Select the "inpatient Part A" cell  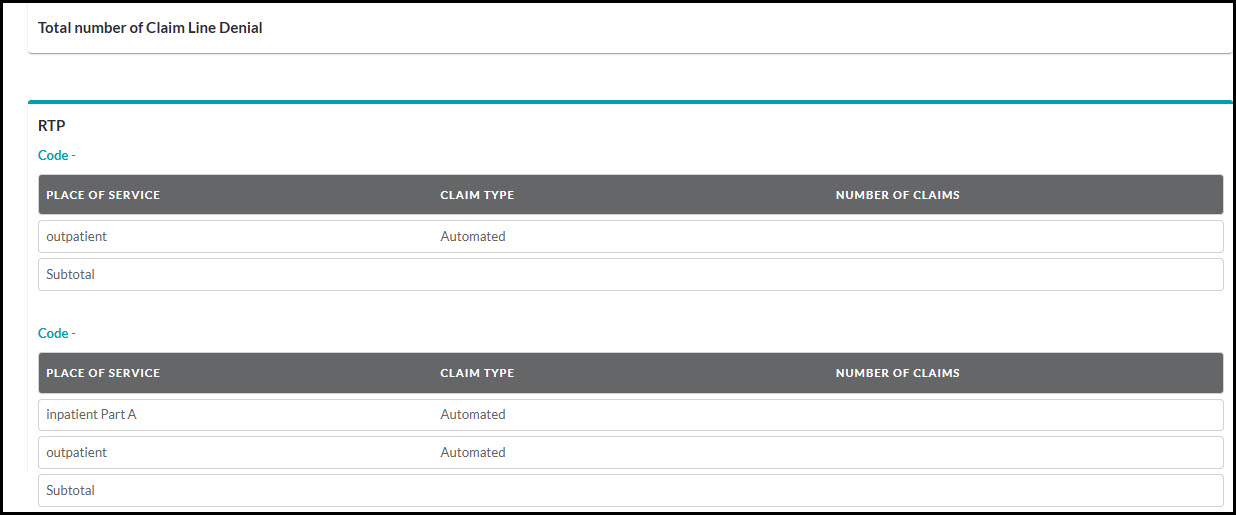pyautogui.click(x=91, y=414)
